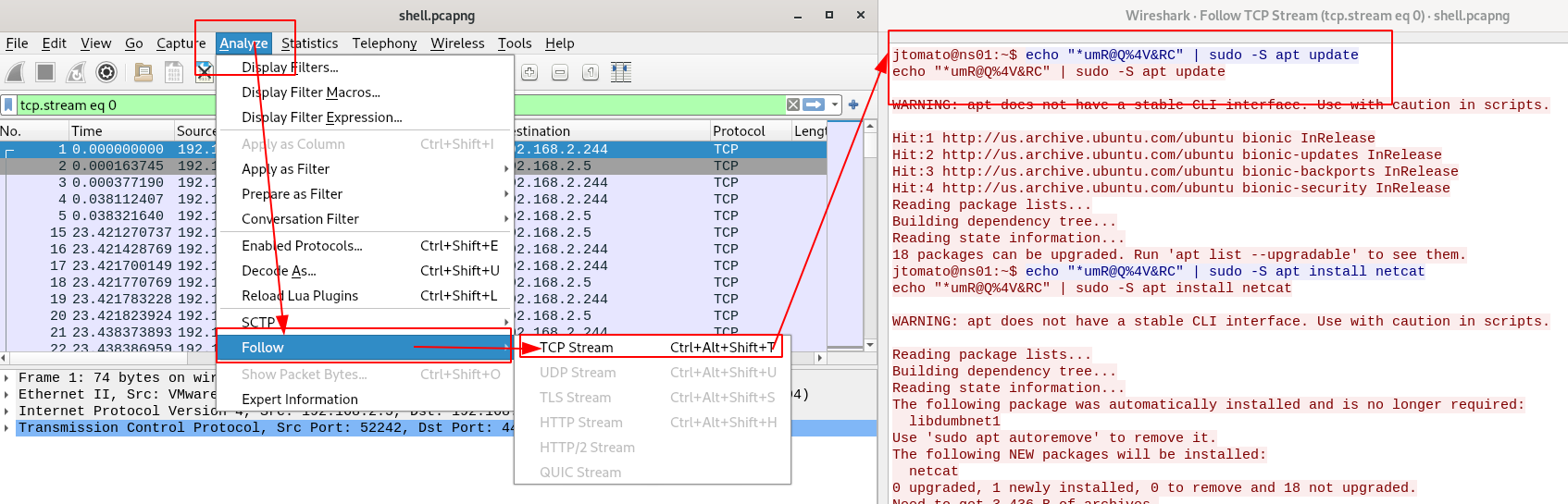The width and height of the screenshot is (1568, 504).
Task: Open display filter history dropdown
Action: pos(835,104)
